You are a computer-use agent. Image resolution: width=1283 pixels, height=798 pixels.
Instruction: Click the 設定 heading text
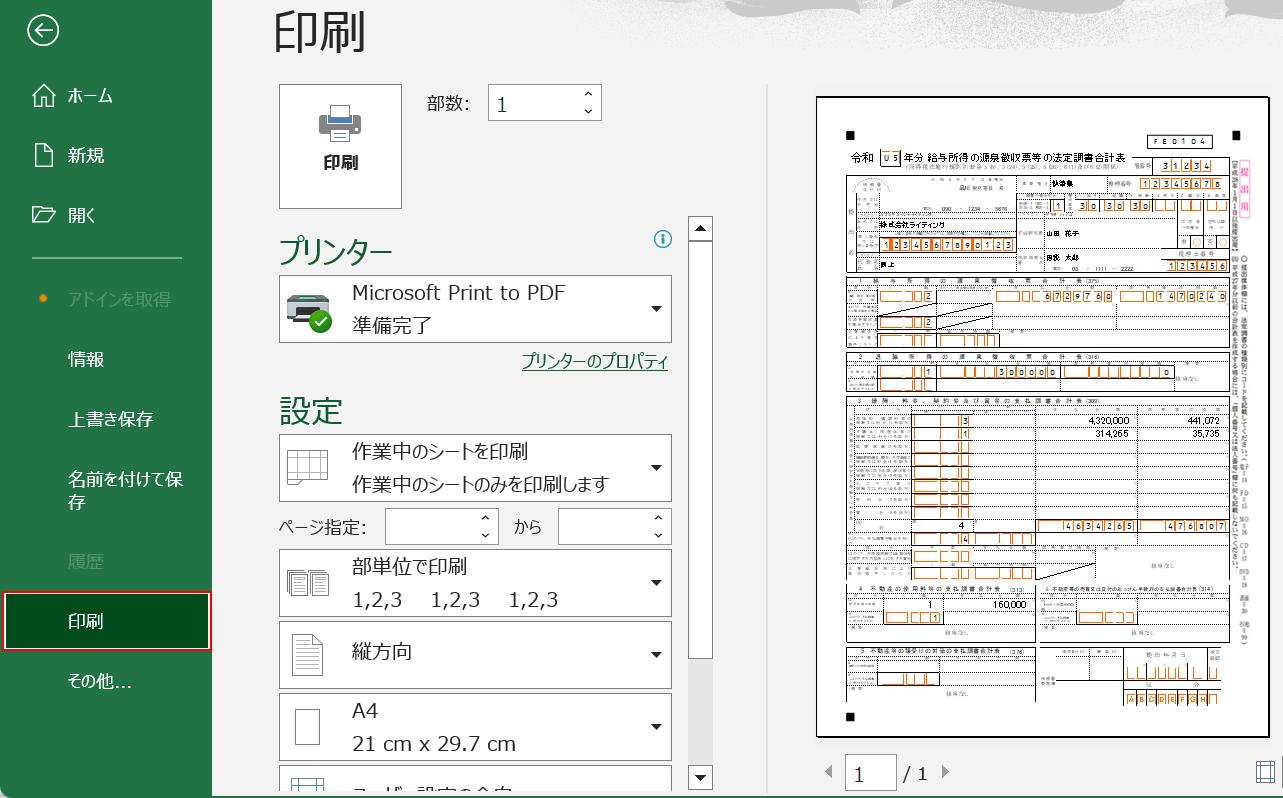pos(311,411)
